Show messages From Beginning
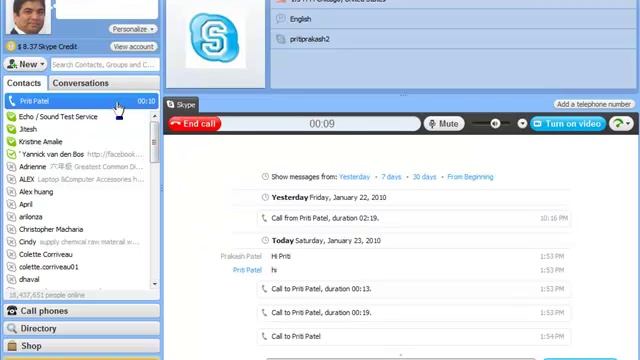 pos(470,177)
